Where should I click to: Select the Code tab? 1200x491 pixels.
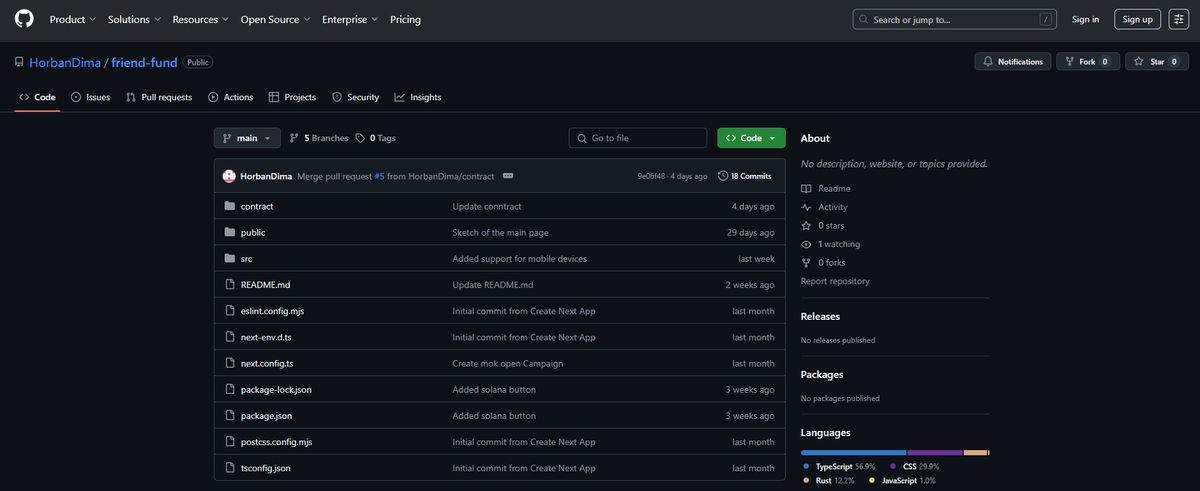point(37,97)
